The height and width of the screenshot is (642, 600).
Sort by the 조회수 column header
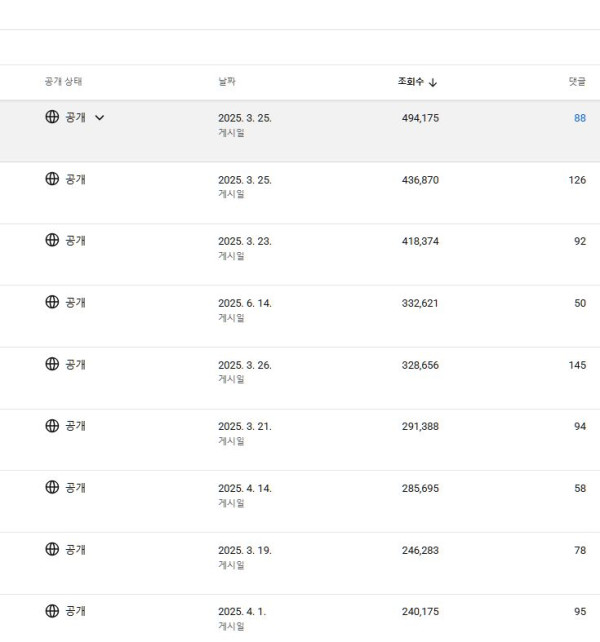411,81
